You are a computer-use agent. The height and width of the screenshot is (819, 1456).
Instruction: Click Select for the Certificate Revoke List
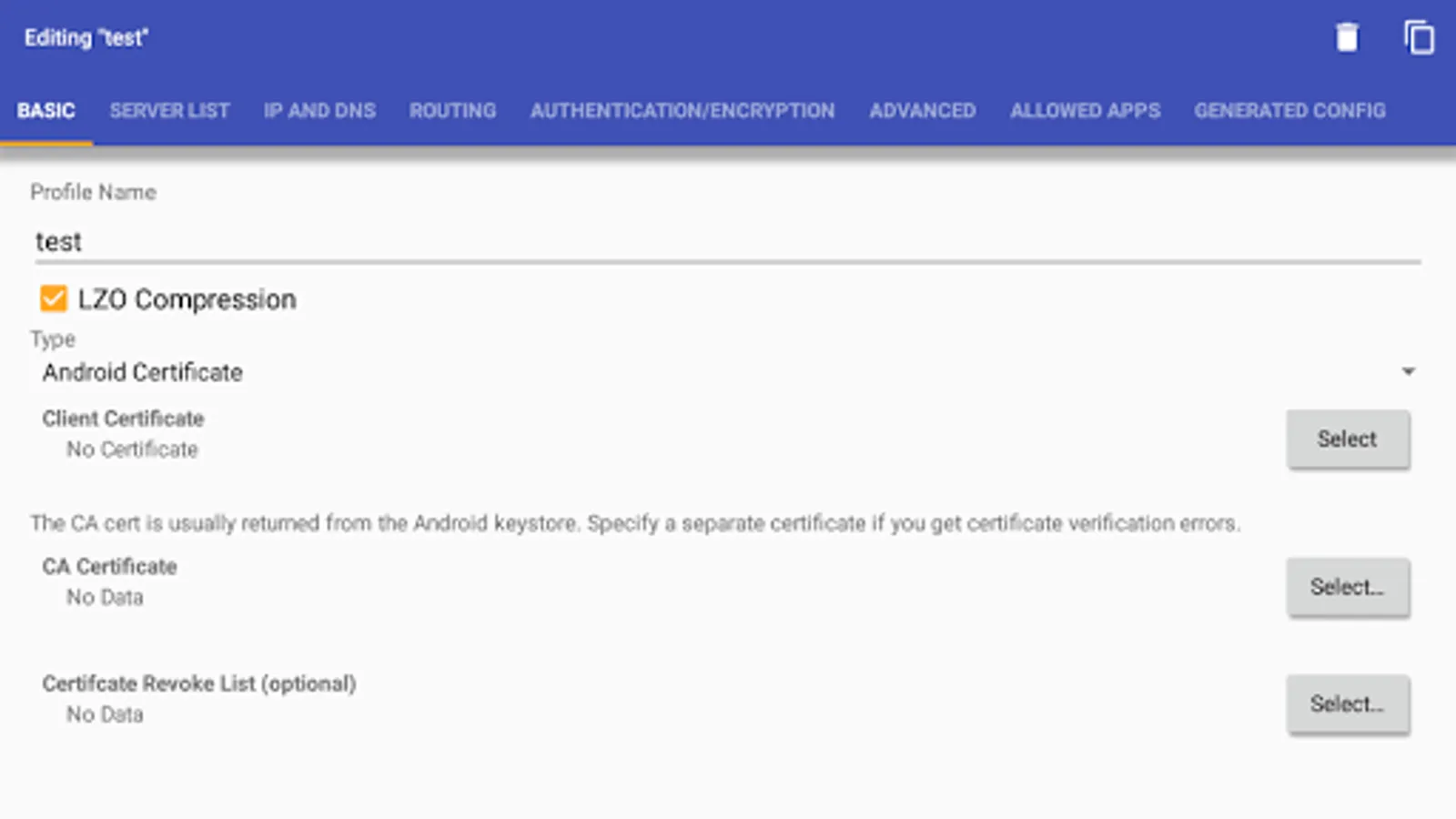(1348, 703)
